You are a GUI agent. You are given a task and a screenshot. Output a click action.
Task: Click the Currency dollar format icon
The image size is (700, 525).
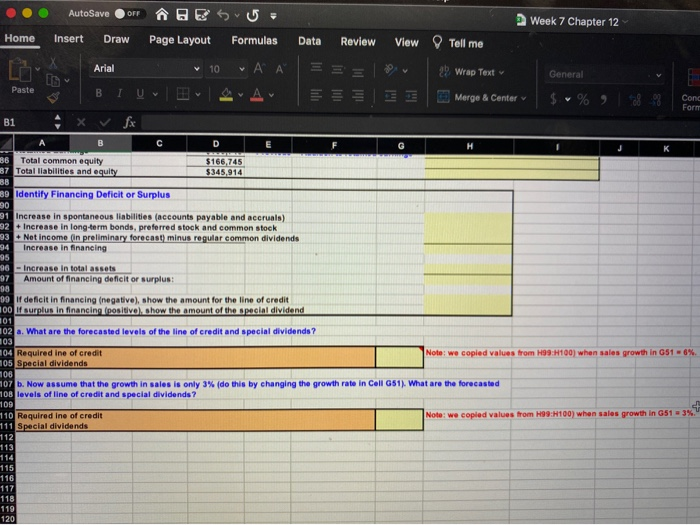pyautogui.click(x=554, y=98)
